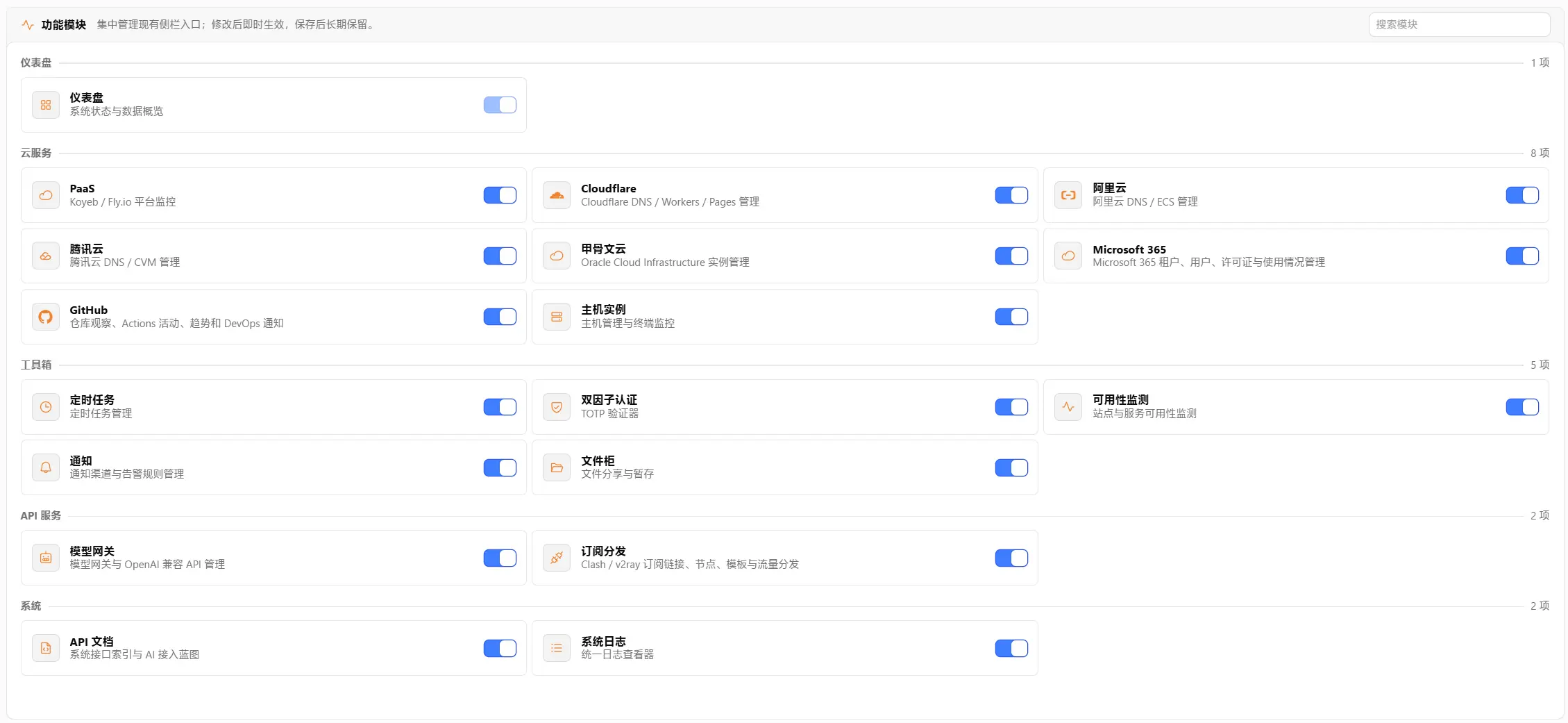Toggle the 主机实例 switch

click(1011, 317)
